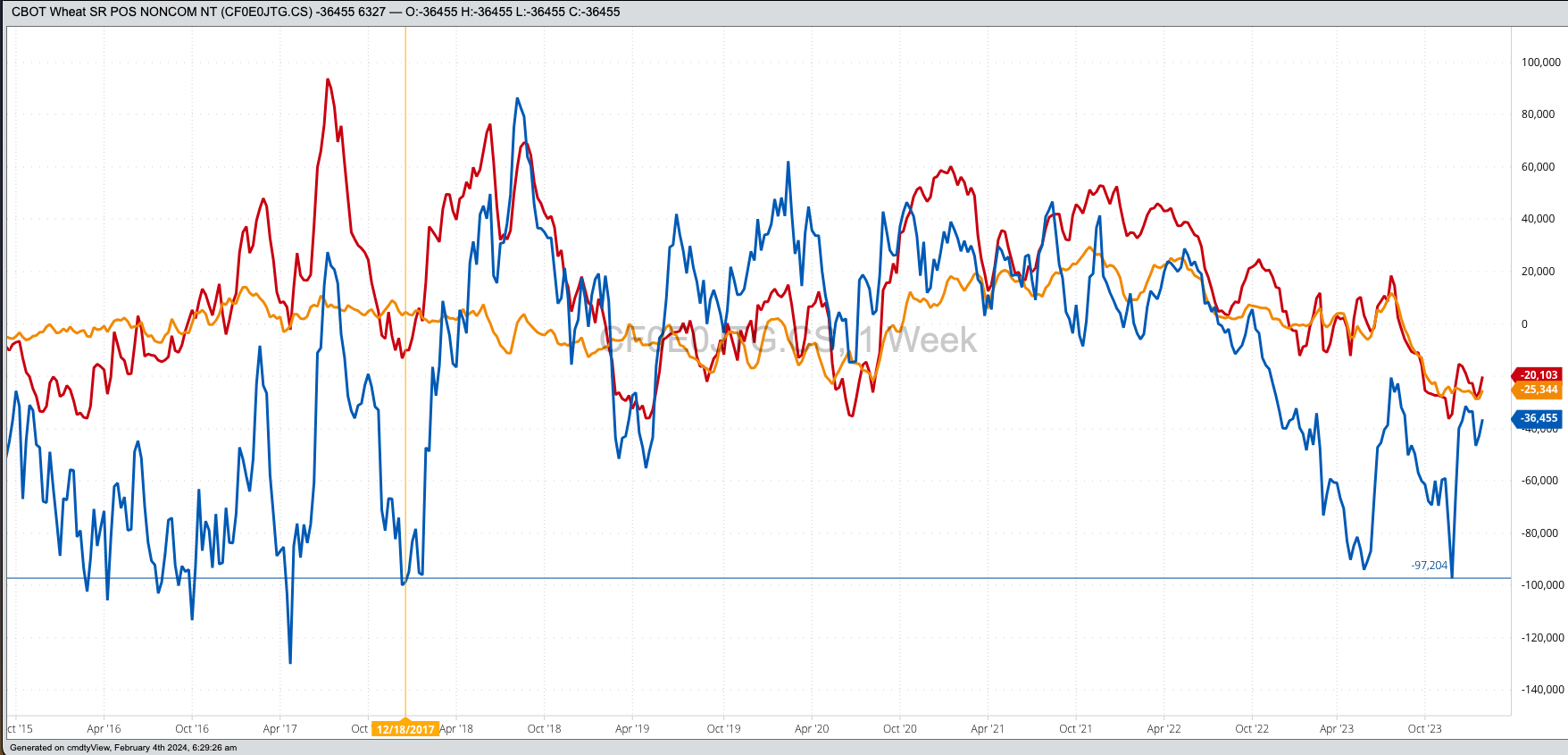Click the Apr '20 x-axis label
1568x755 pixels.
(x=812, y=729)
